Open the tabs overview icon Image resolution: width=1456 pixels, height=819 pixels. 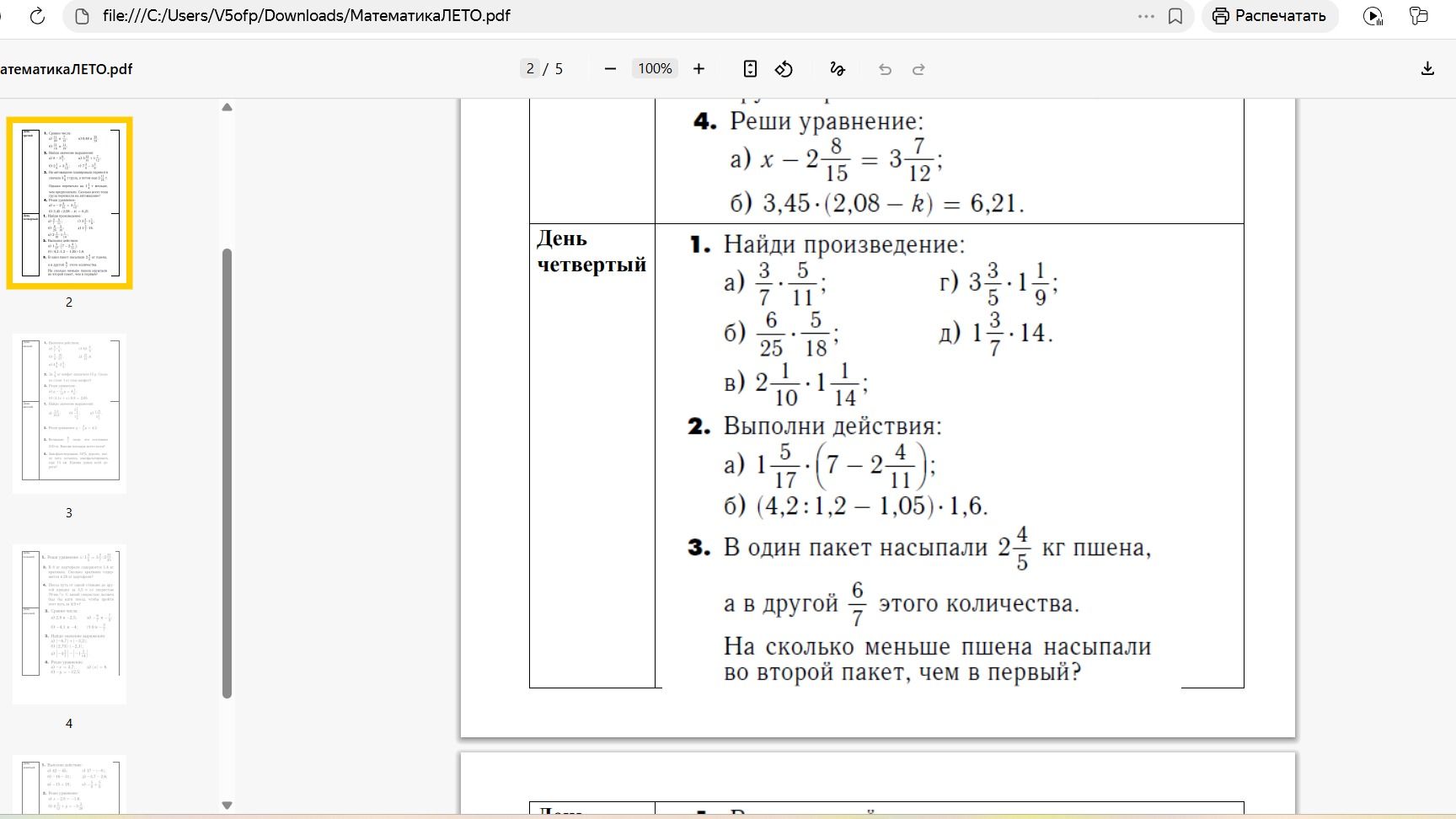(x=1419, y=16)
